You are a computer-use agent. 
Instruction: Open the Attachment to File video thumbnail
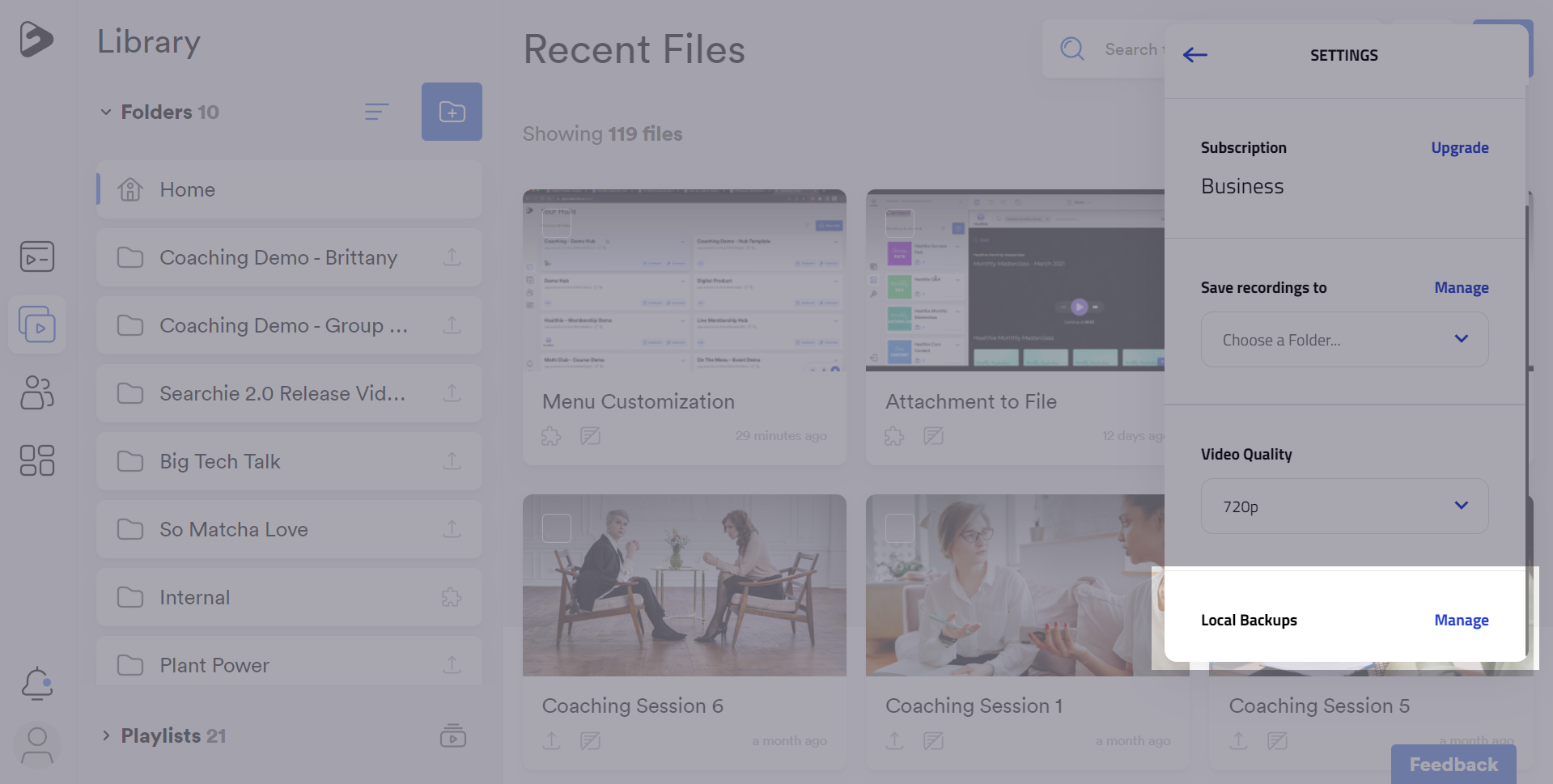pos(1015,280)
